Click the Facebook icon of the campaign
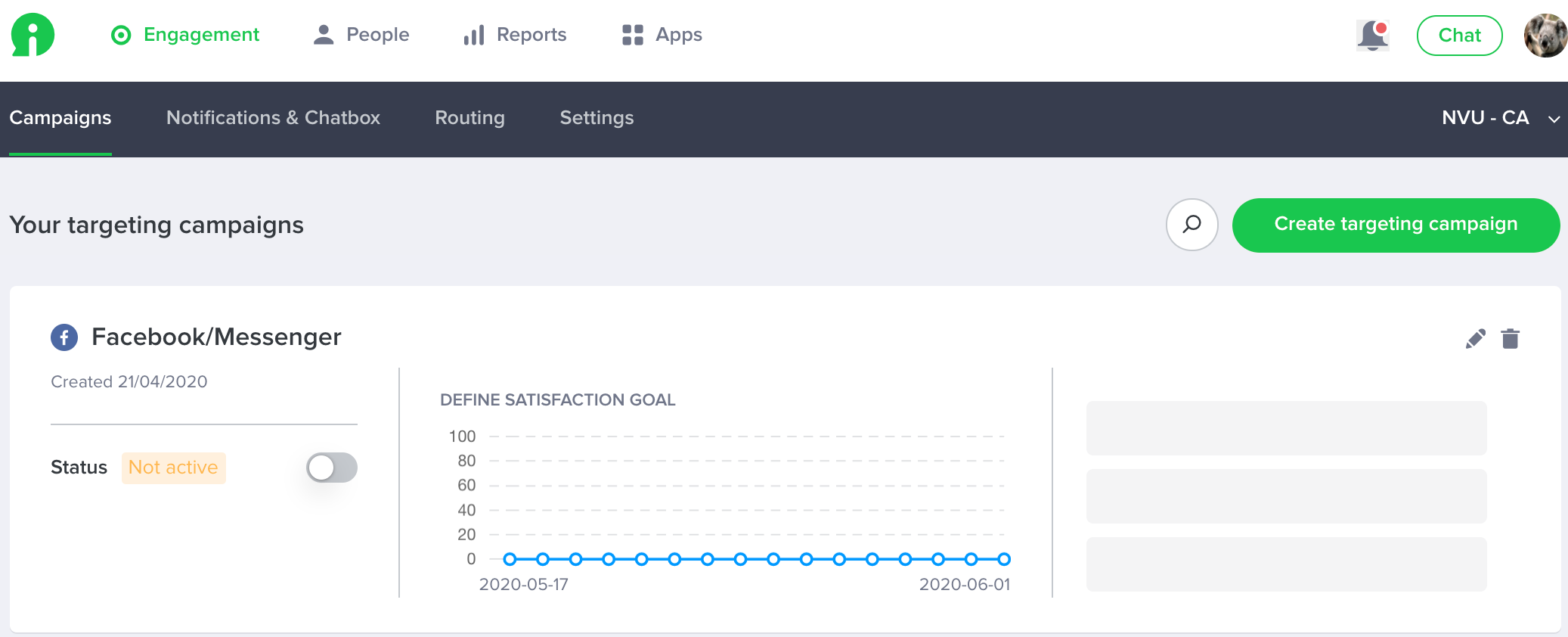 click(x=64, y=337)
